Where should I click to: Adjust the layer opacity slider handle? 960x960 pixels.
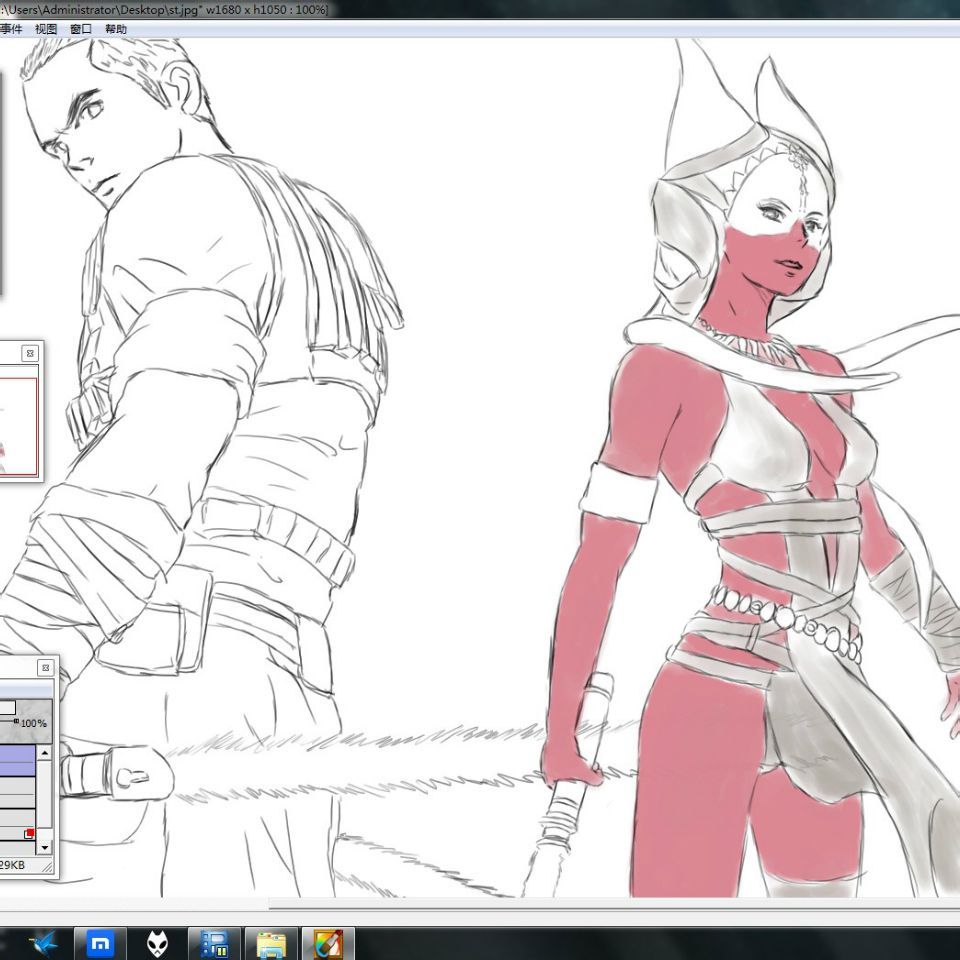coord(18,722)
